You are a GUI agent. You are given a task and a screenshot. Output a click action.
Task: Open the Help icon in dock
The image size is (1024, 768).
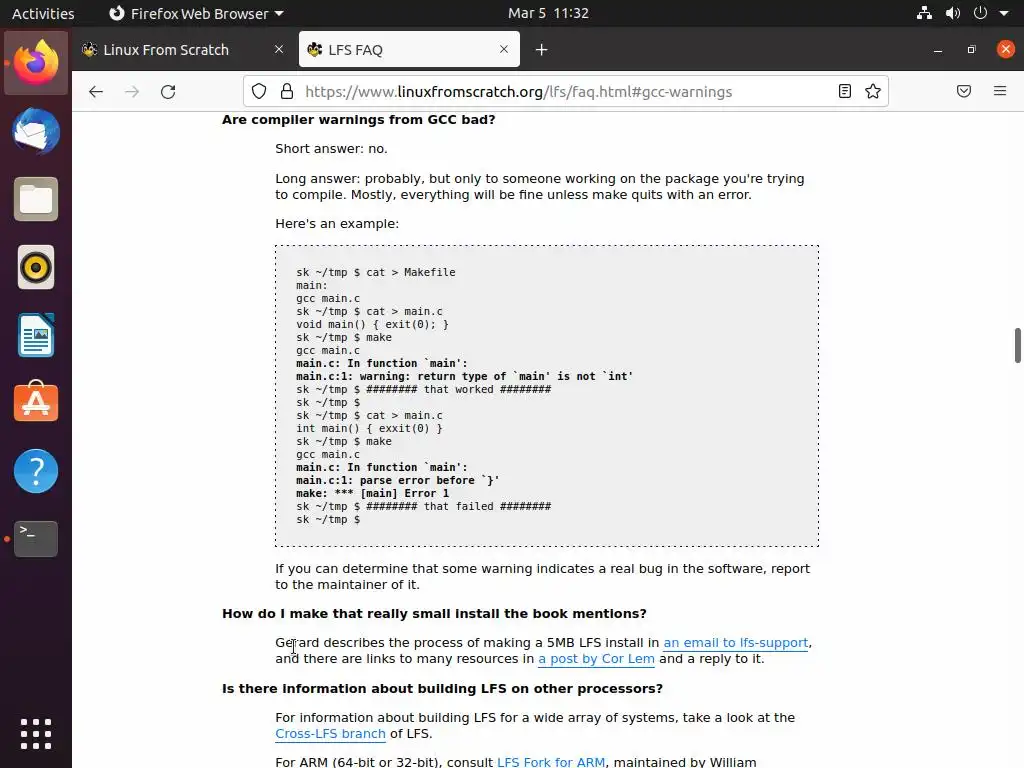[36, 471]
